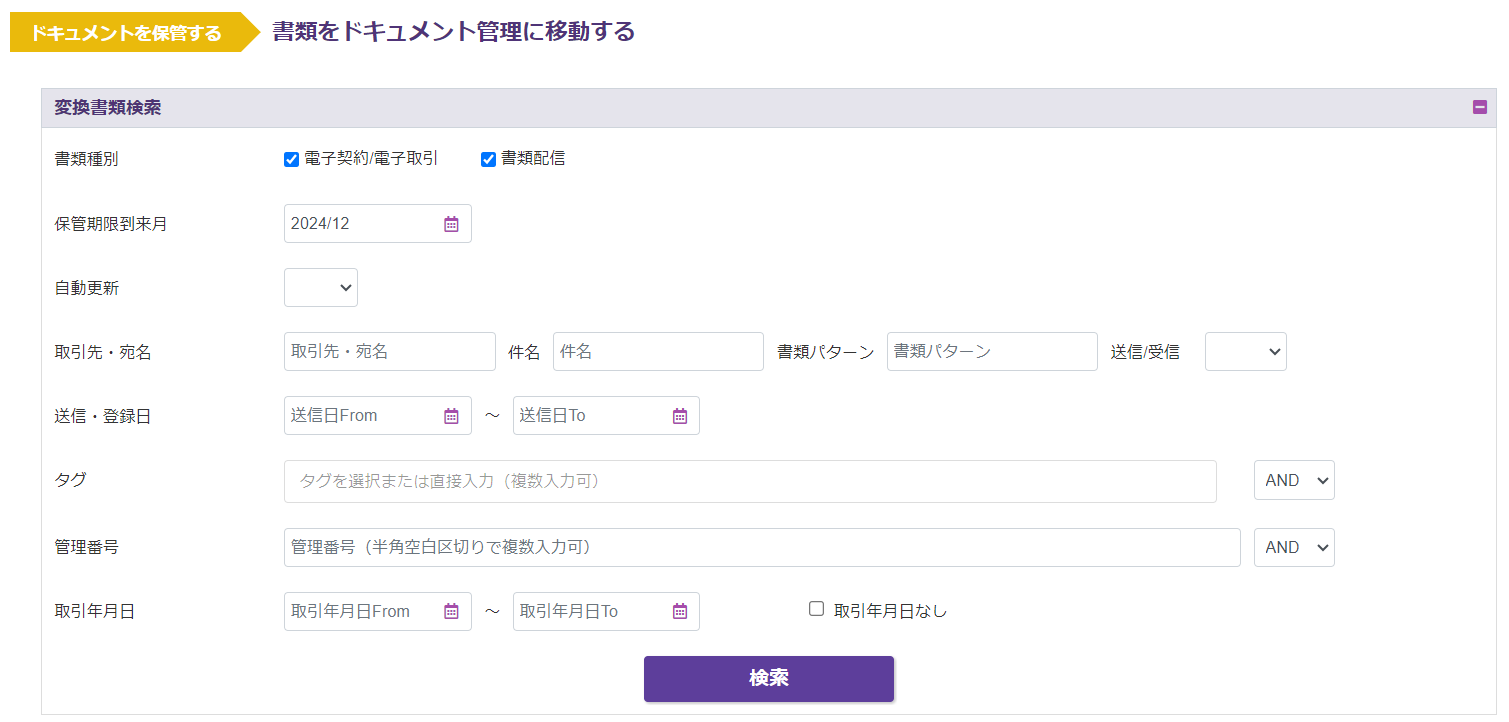Open calendar for 保管期限到来月 field
The width and height of the screenshot is (1509, 722).
pos(451,224)
